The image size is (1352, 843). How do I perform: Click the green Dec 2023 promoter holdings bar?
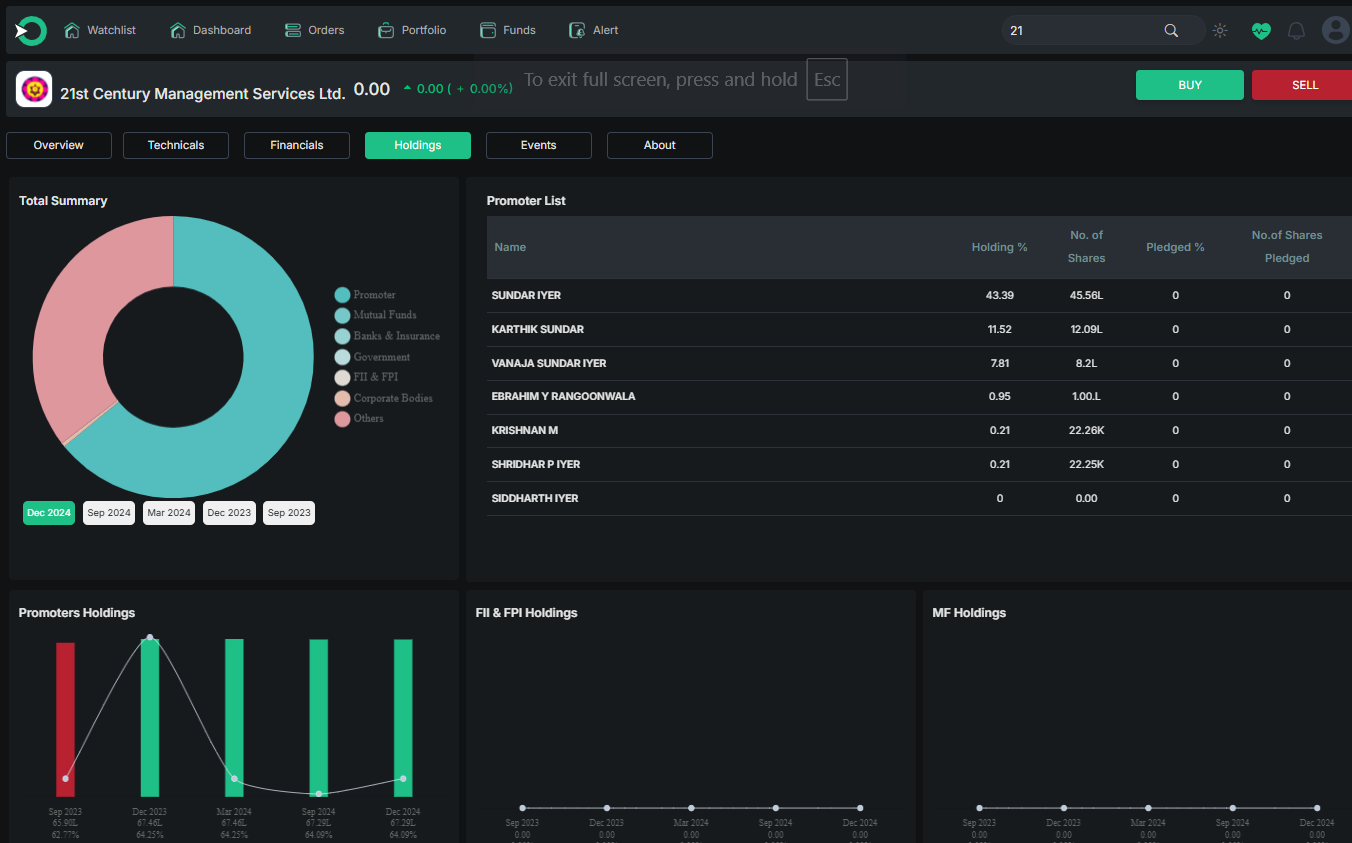150,718
